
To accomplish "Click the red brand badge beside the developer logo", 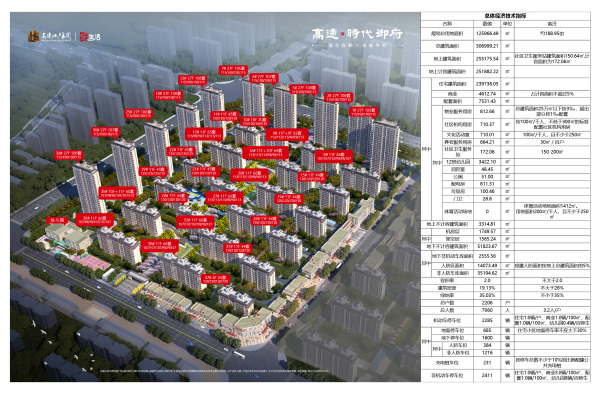I will pyautogui.click(x=90, y=37).
